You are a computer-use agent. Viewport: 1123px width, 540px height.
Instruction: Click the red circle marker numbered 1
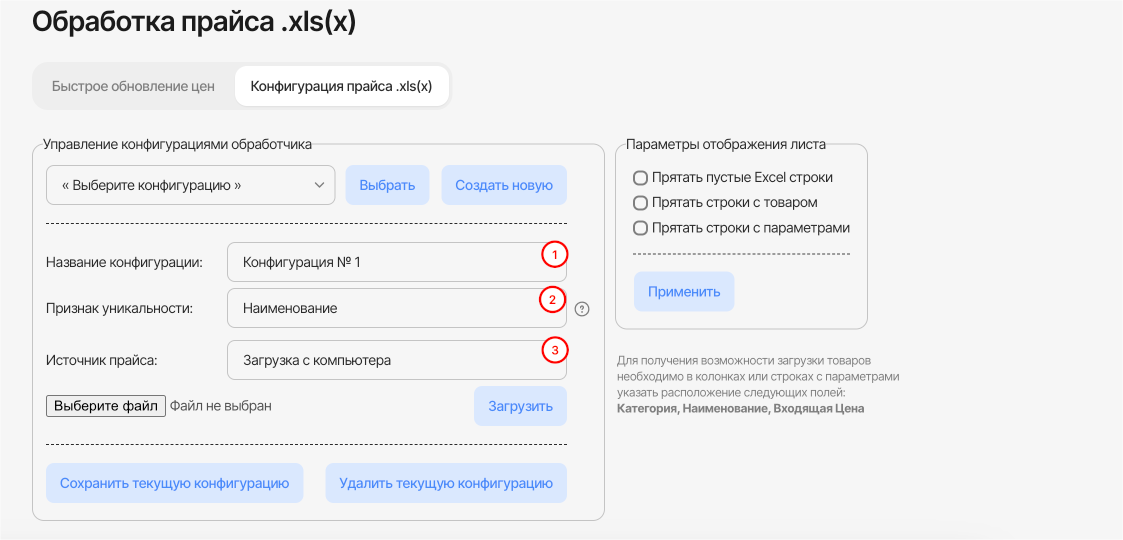coord(555,255)
